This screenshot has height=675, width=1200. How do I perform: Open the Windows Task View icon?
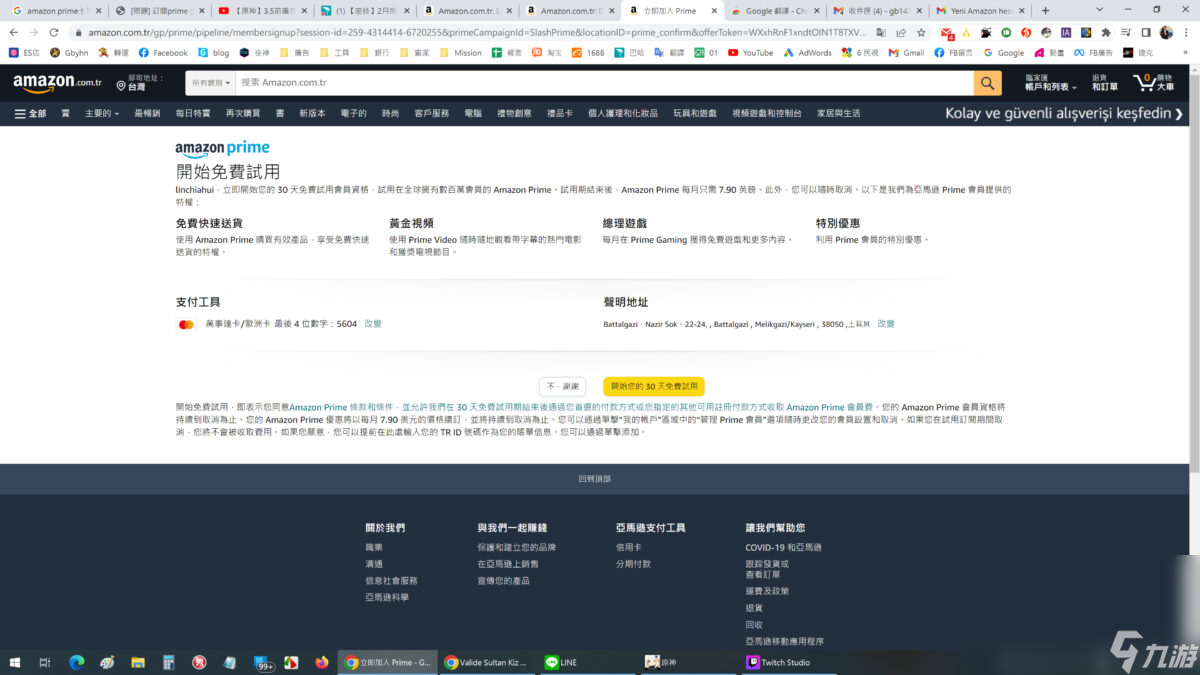tap(45, 662)
